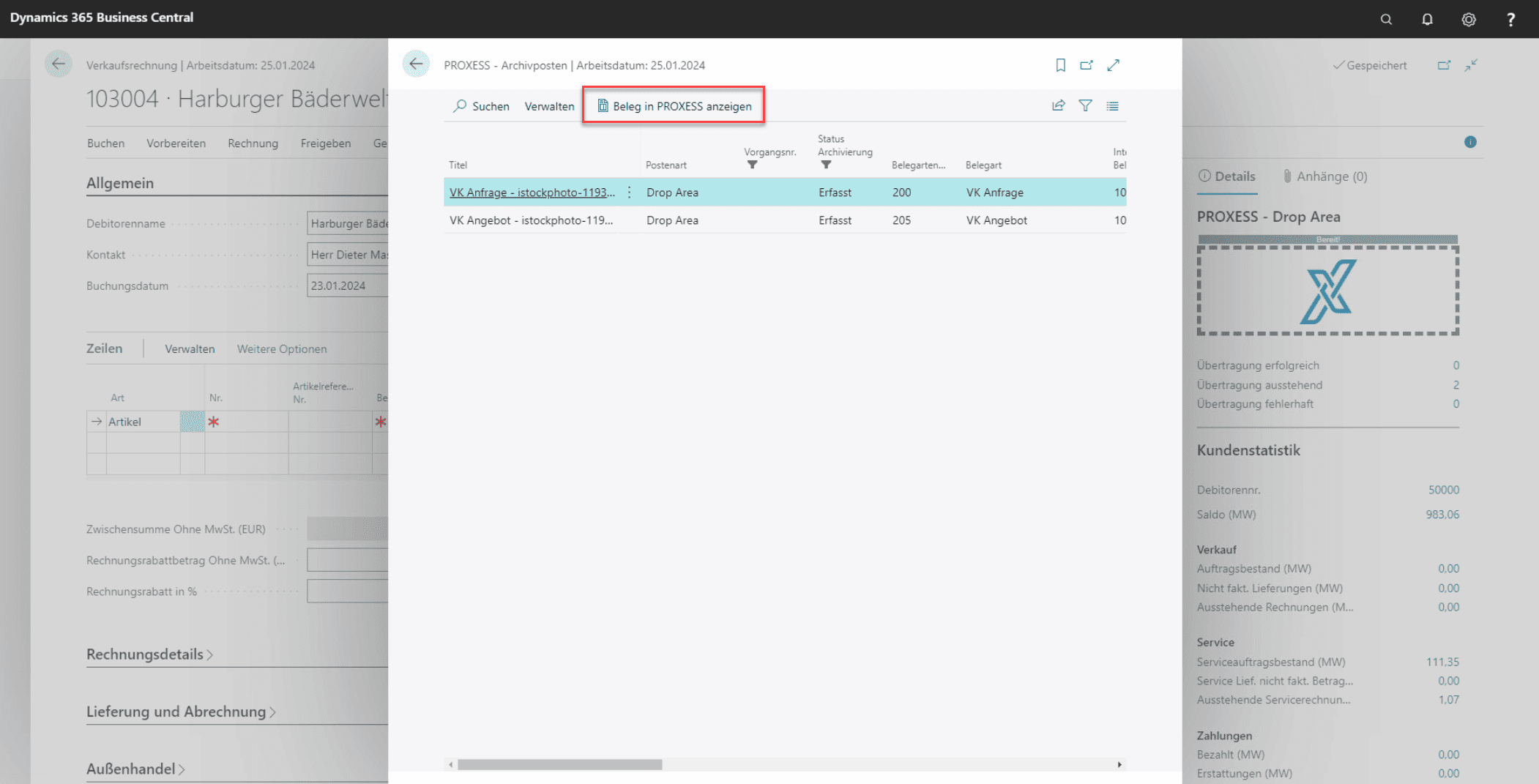Viewport: 1539px width, 784px height.
Task: Click right arrow of horizontal scrollbar
Action: [1119, 764]
